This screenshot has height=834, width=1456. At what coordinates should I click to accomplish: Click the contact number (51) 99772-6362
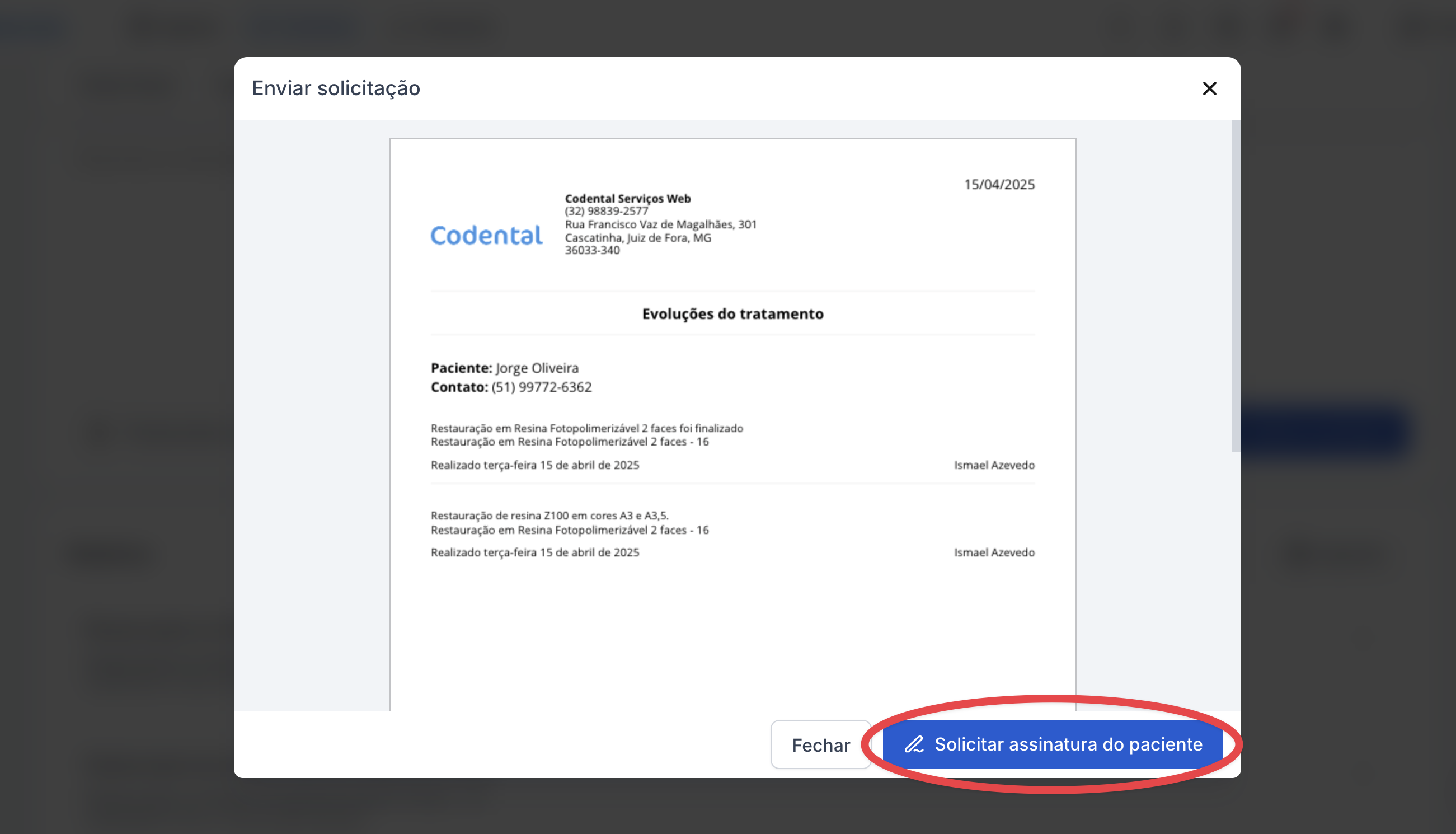click(541, 387)
